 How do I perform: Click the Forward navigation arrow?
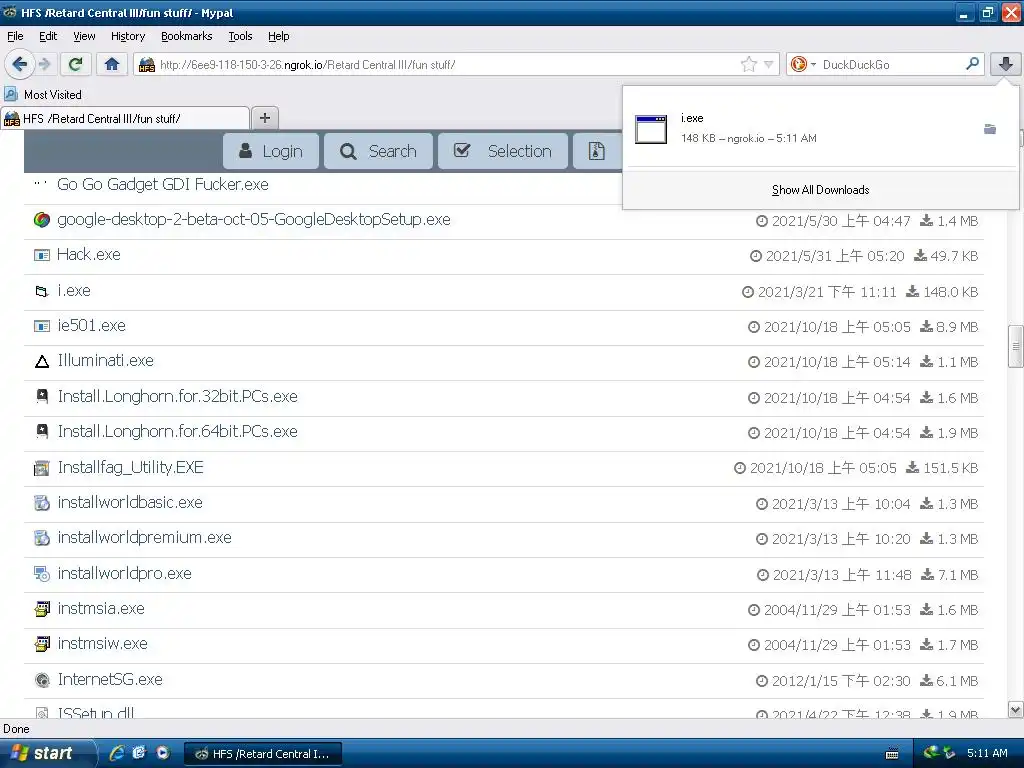[44, 64]
